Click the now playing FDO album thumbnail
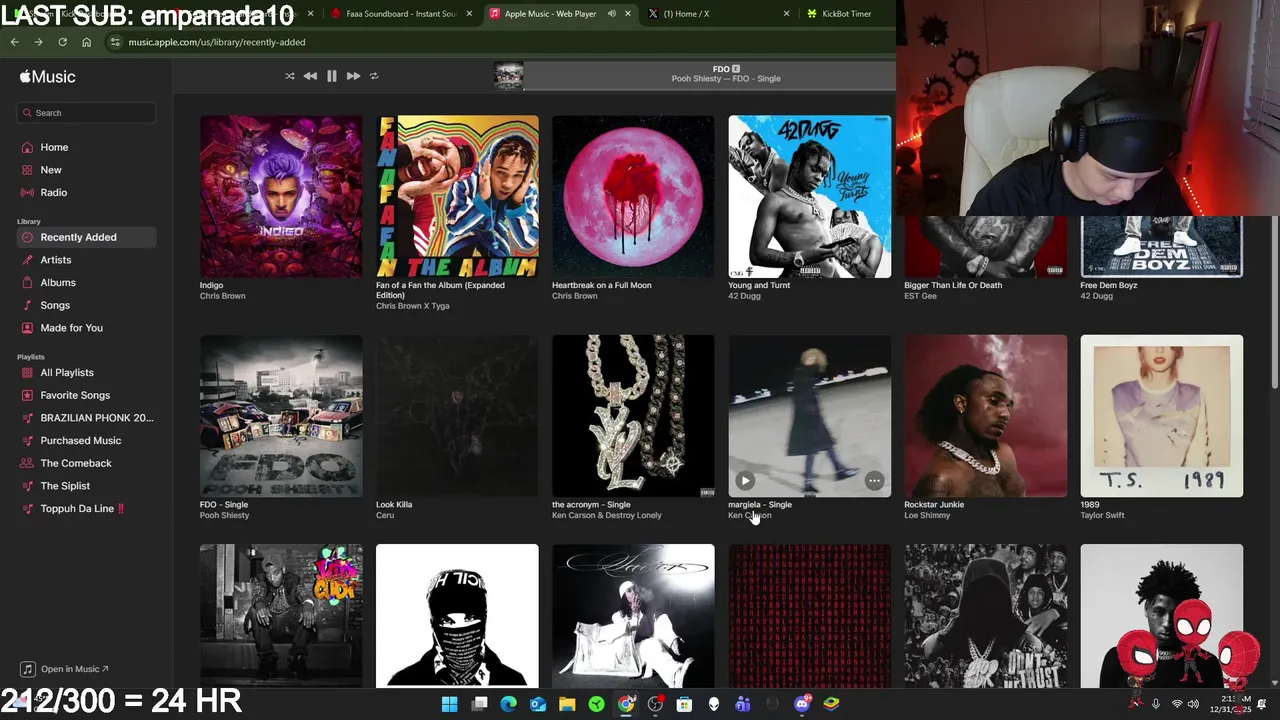This screenshot has width=1280, height=720. pyautogui.click(x=509, y=76)
